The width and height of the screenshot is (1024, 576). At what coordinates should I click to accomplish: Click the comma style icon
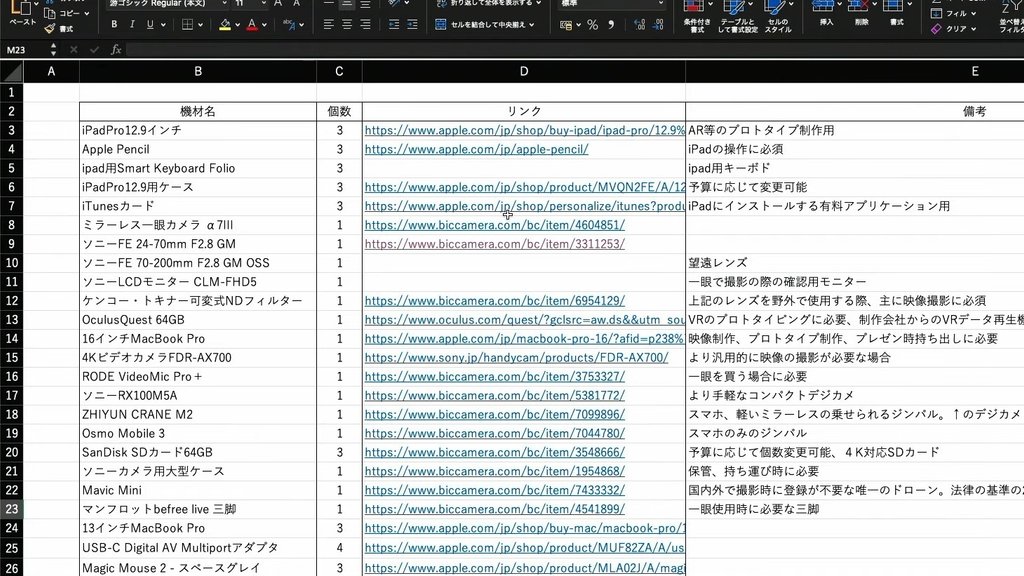[x=611, y=25]
